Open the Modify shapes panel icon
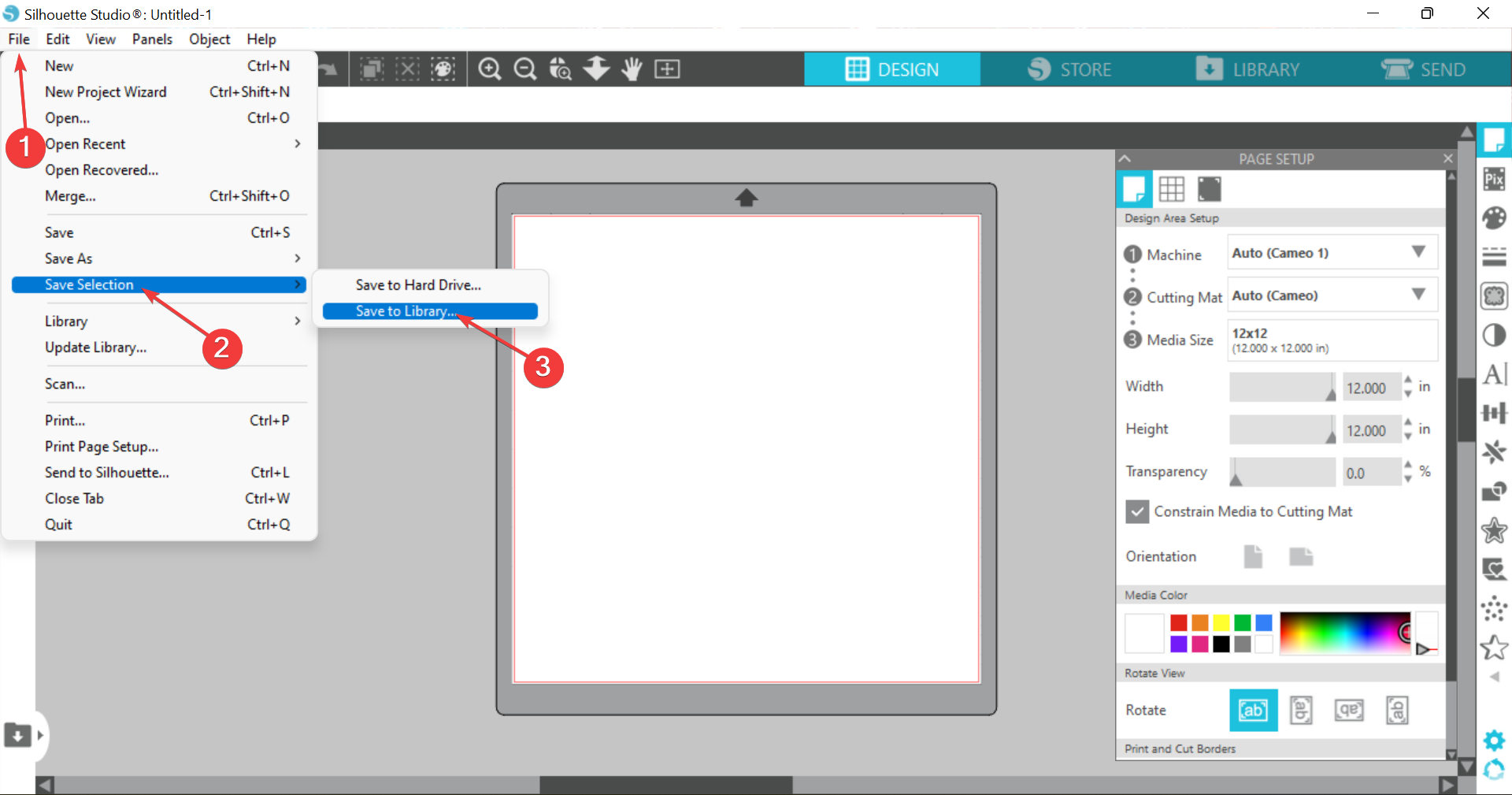The height and width of the screenshot is (795, 1512). (x=1494, y=492)
